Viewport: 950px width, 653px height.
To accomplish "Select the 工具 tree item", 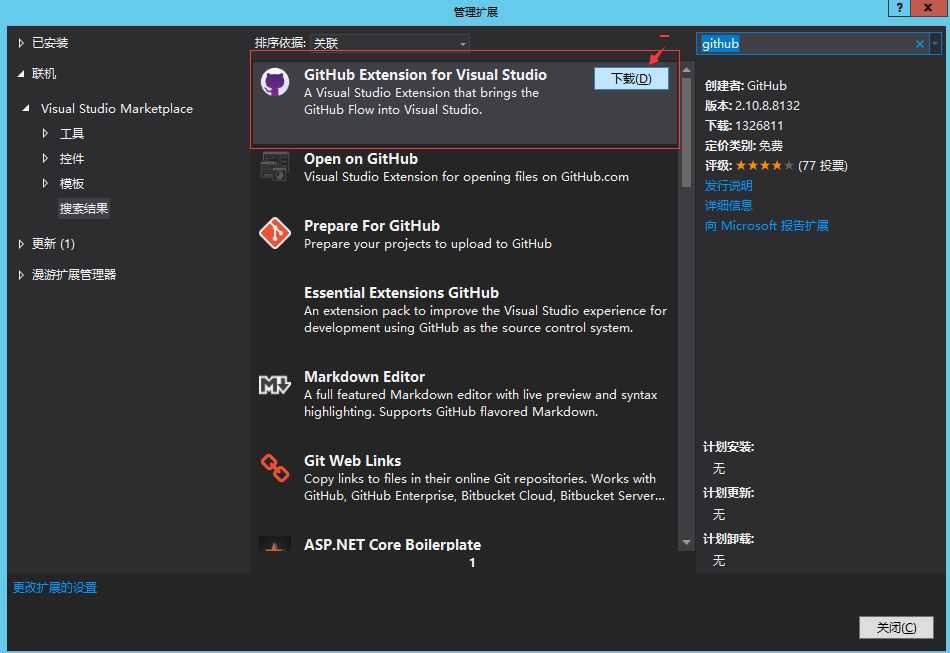I will point(71,133).
